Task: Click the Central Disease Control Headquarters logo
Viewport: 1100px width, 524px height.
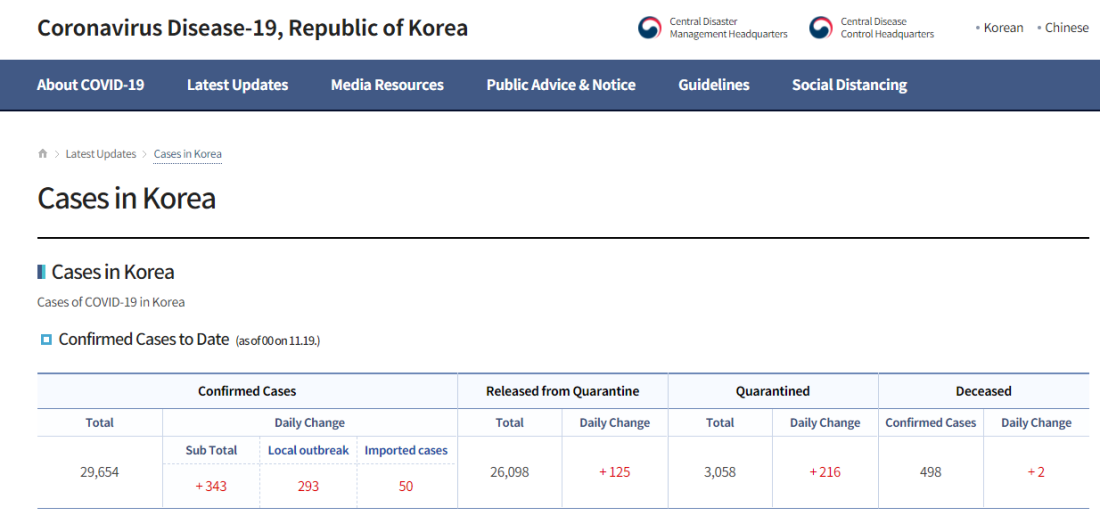Action: pyautogui.click(x=871, y=27)
